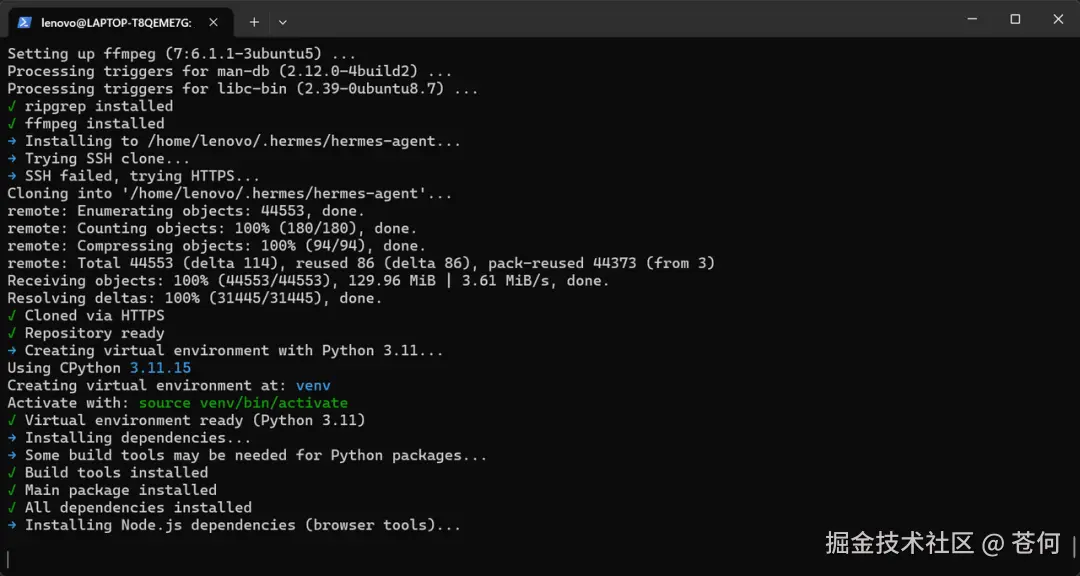Click the PowerShell icon on the tab
Viewport: 1080px width, 576px height.
(25, 21)
